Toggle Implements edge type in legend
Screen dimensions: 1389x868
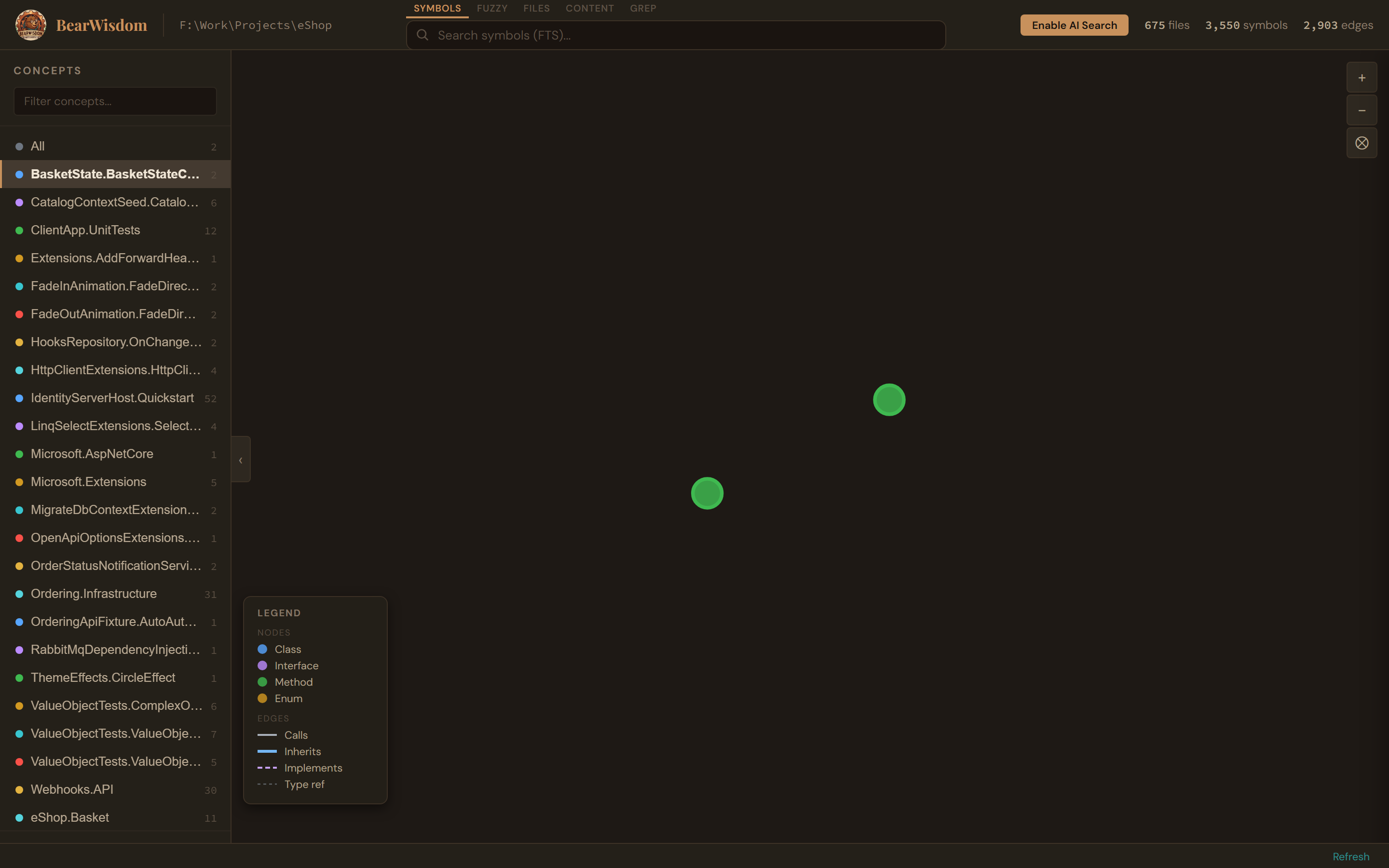(267, 768)
